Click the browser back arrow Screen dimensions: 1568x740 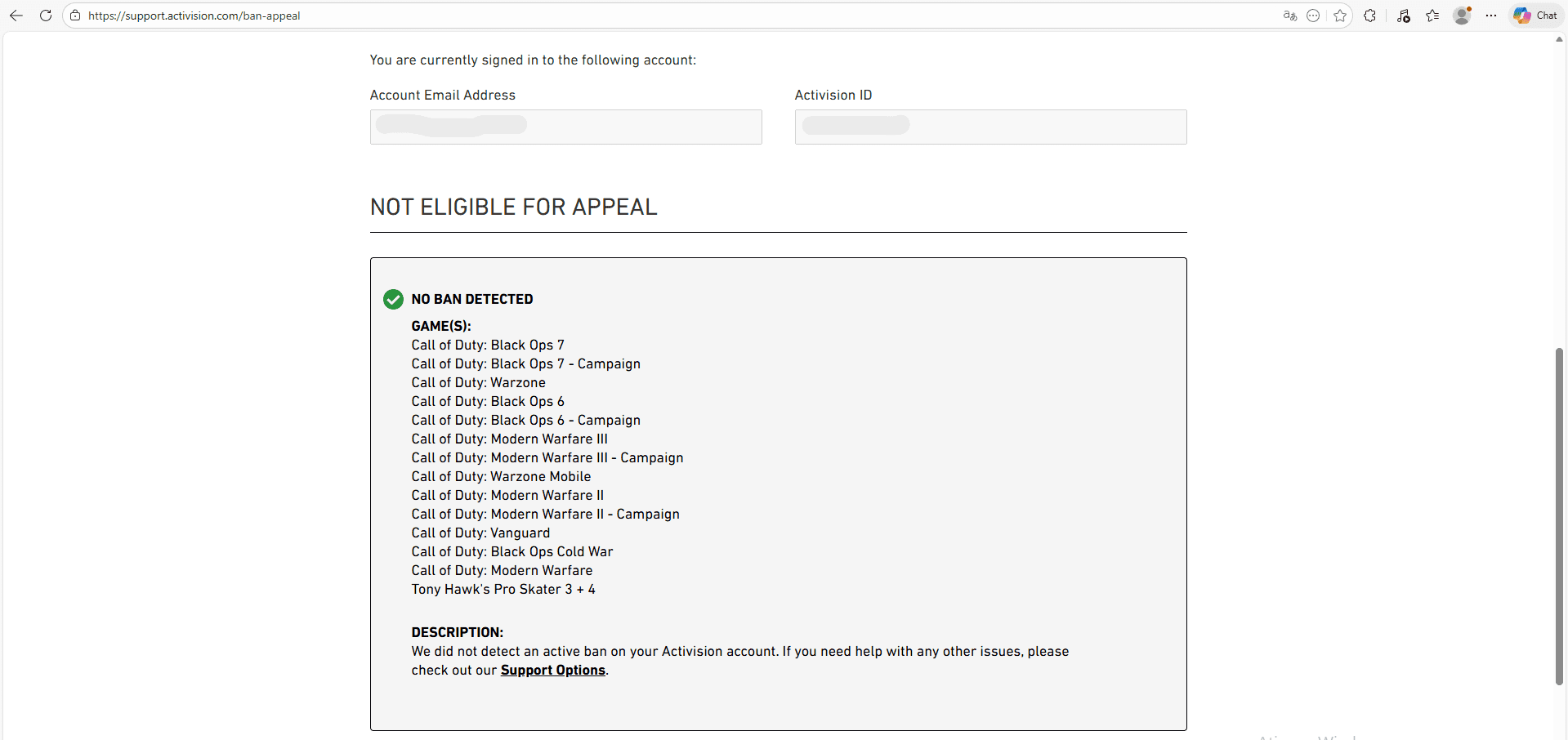[x=16, y=16]
